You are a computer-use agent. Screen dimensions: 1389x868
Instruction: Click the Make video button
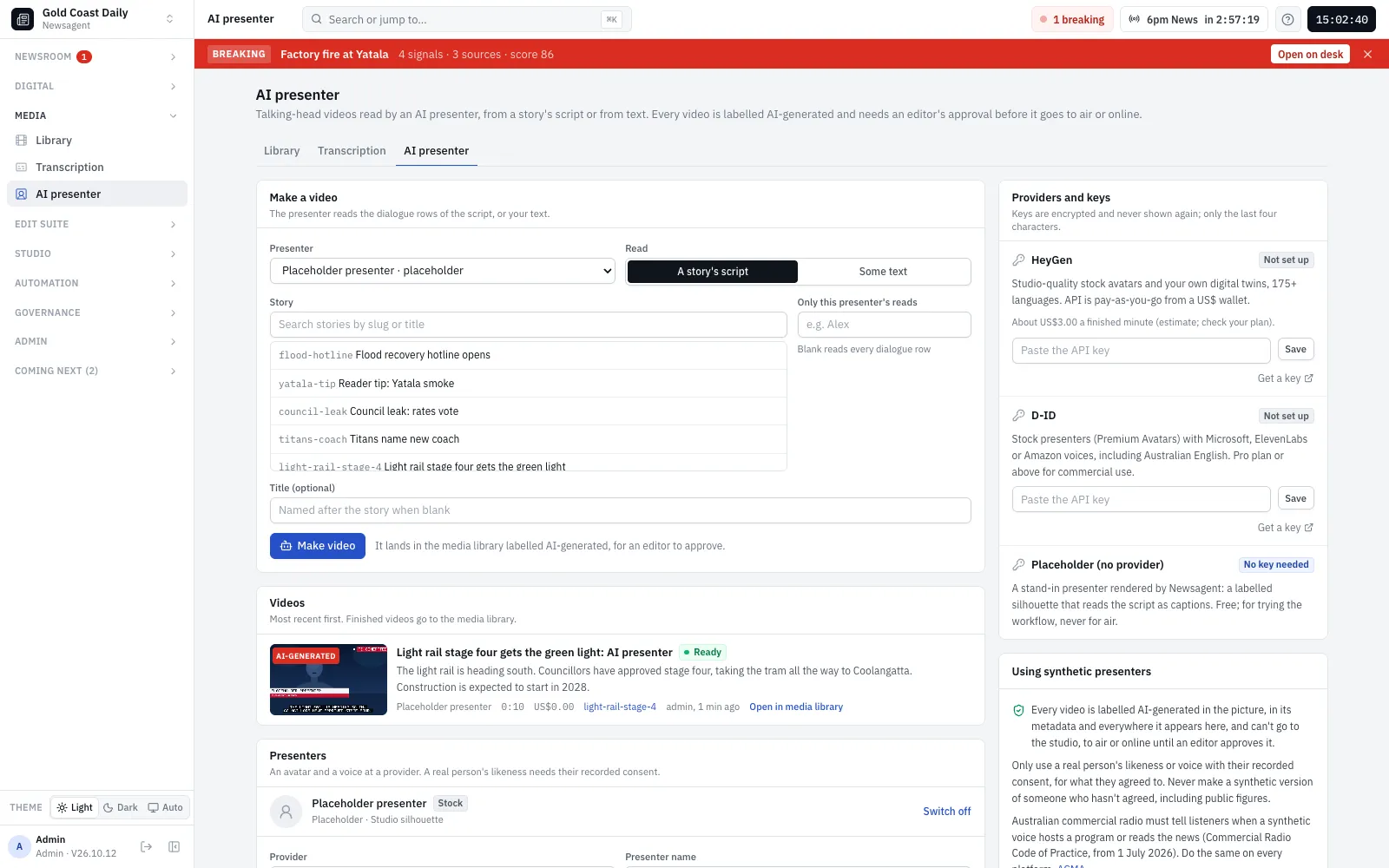318,546
